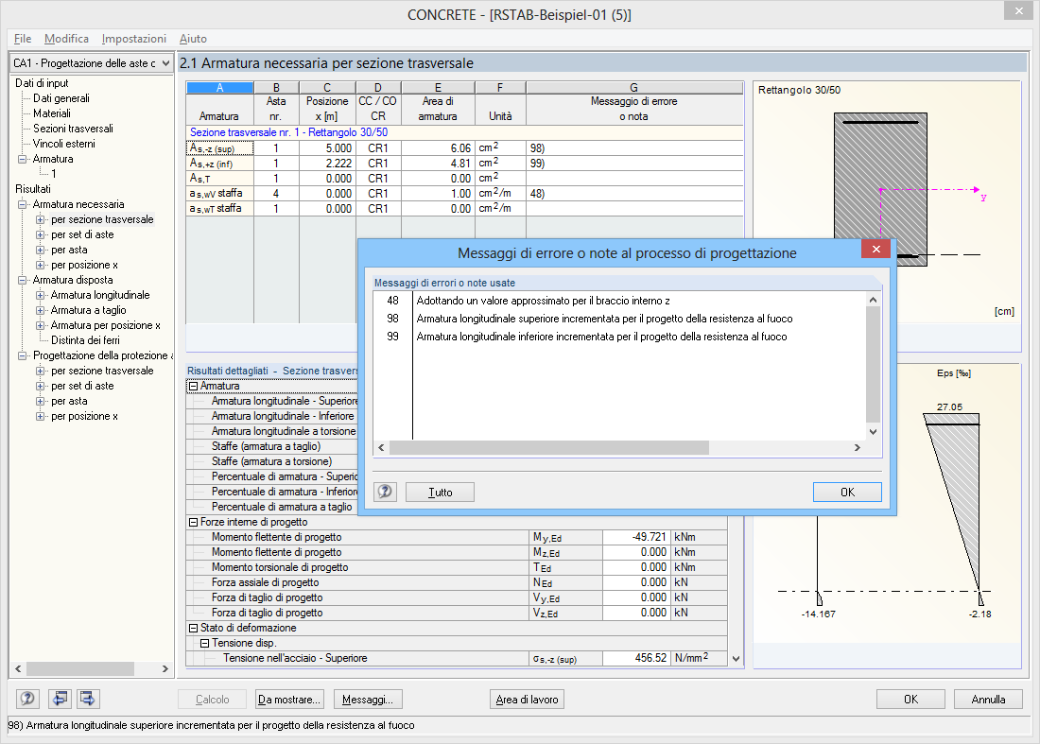
Task: Confirm the messages dialog with OK
Action: pos(847,492)
